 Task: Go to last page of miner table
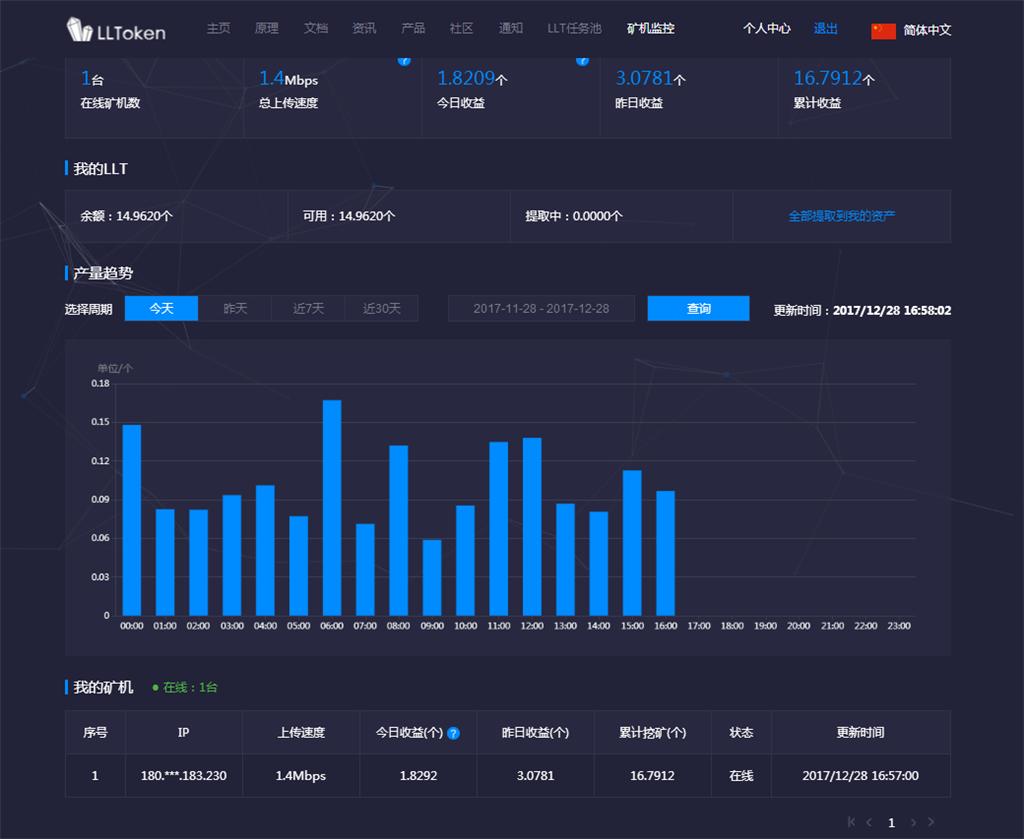click(932, 822)
